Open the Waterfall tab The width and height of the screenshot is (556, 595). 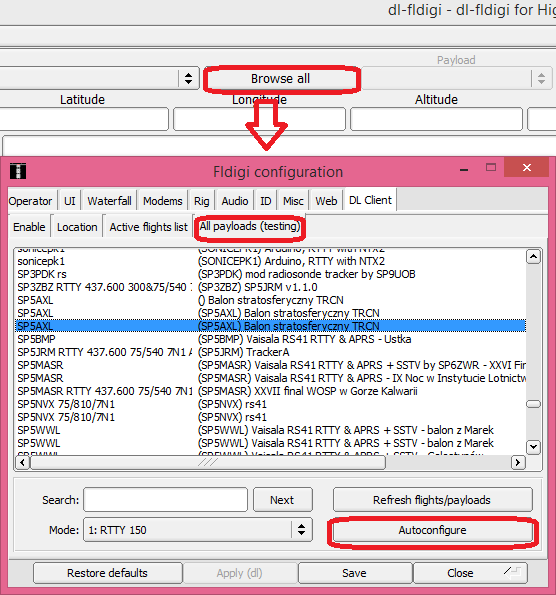(109, 201)
